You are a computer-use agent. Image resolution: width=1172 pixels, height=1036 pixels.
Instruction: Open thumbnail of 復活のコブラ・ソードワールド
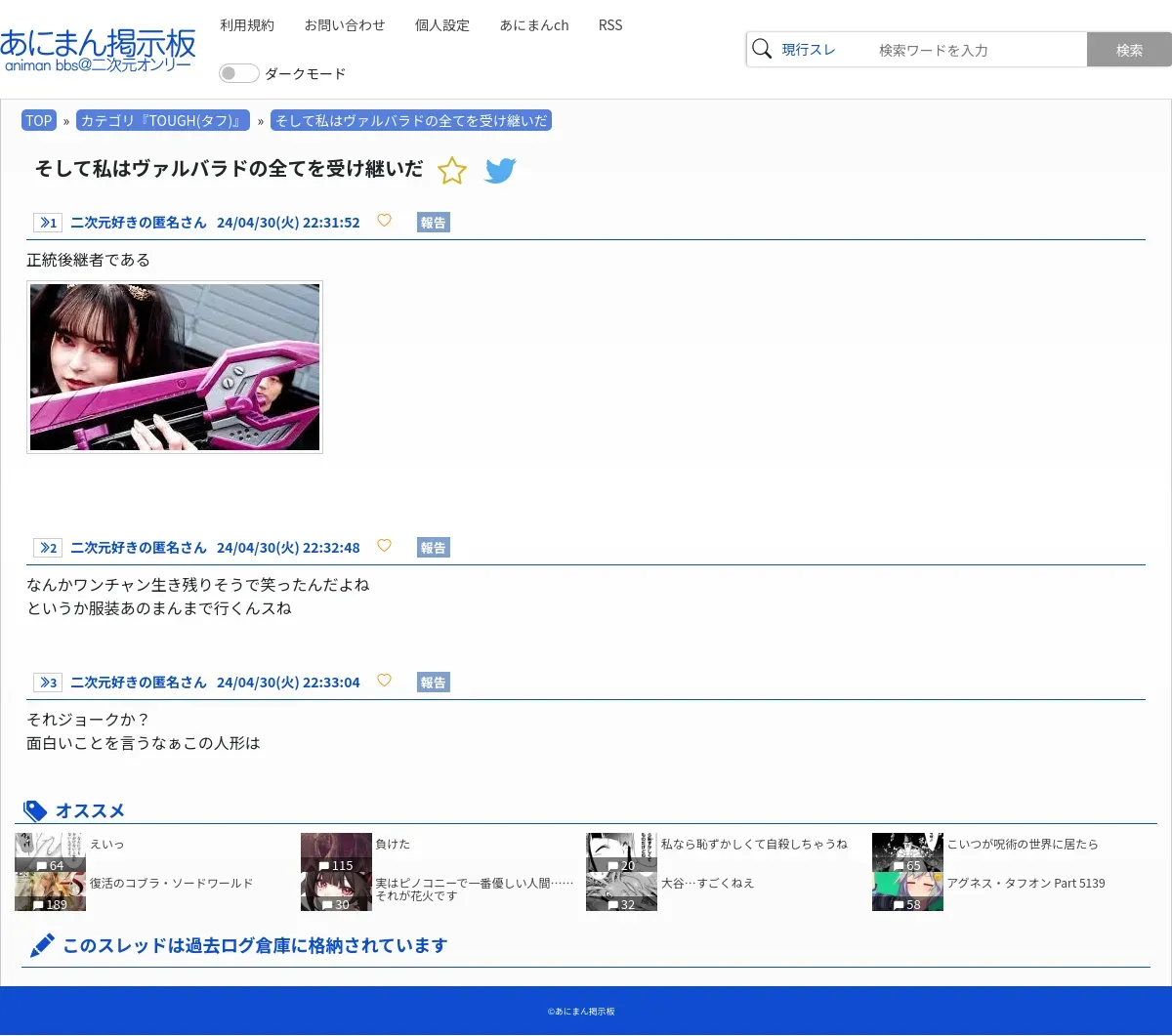(50, 891)
